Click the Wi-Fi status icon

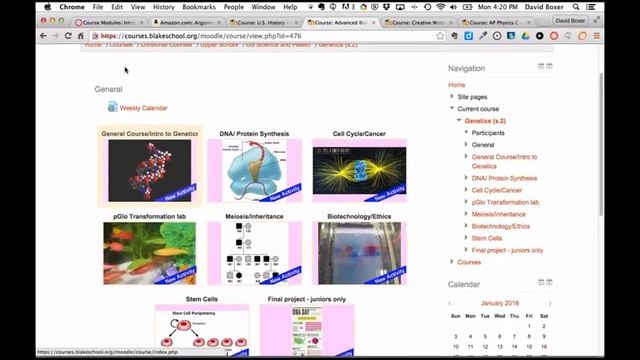coord(440,7)
